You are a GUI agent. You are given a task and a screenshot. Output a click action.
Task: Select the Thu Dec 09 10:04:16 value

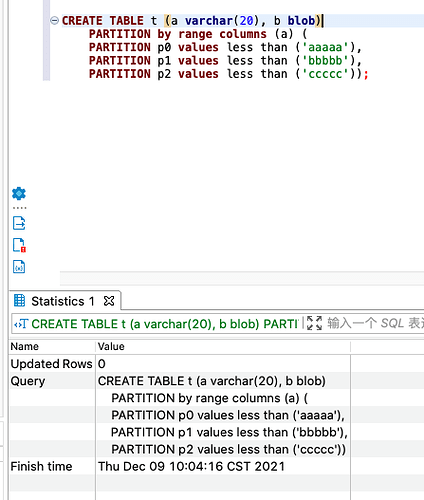click(x=191, y=466)
